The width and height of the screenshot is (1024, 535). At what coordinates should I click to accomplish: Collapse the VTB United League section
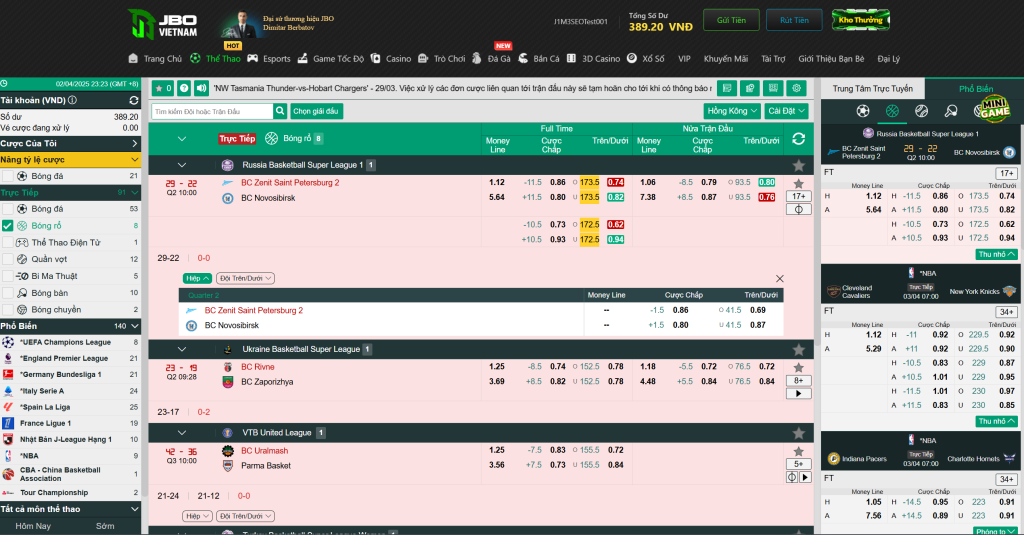(x=182, y=433)
